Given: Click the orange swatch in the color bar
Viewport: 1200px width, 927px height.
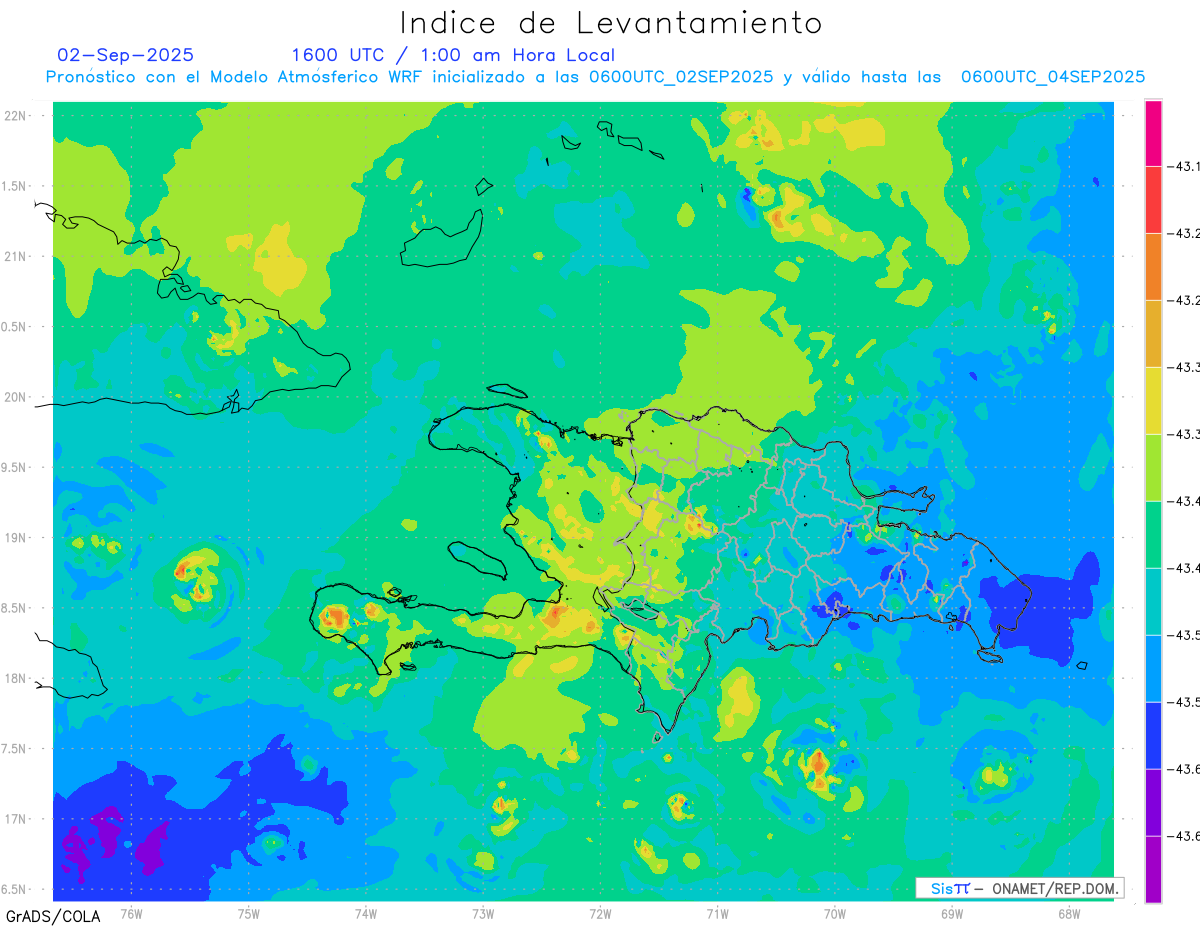Looking at the screenshot, I should (x=1153, y=266).
